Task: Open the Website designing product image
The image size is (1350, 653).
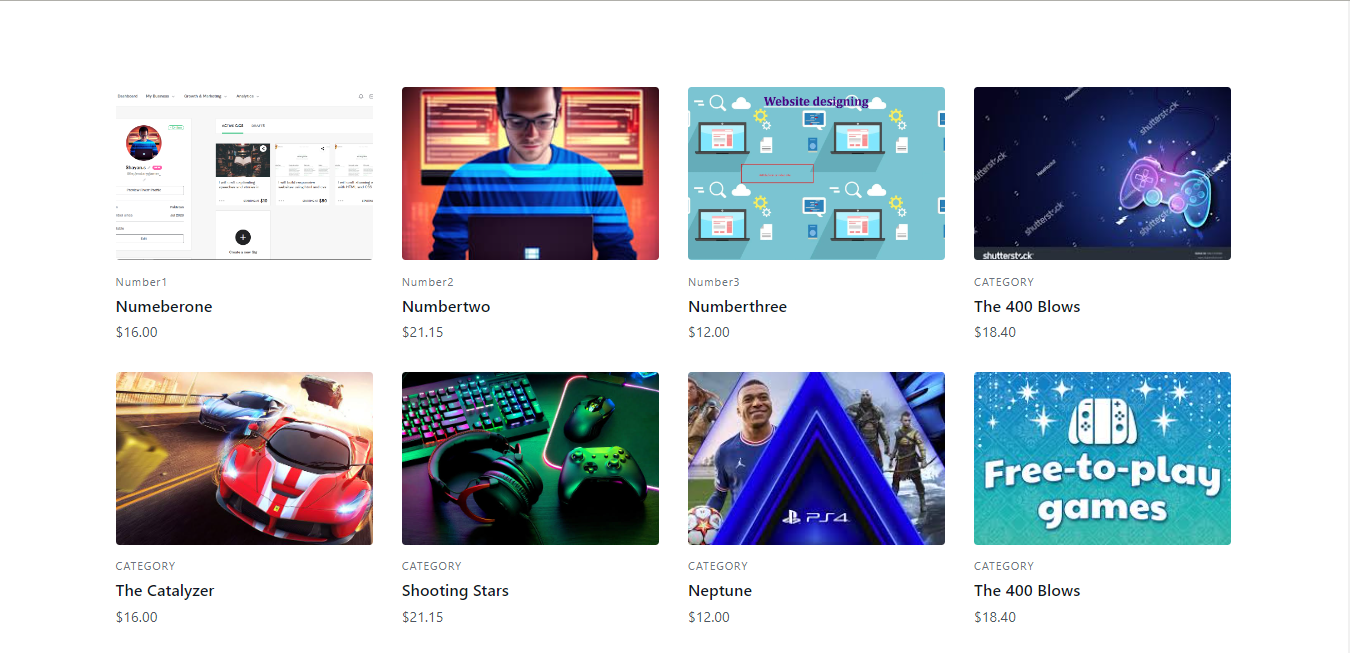Action: tap(816, 173)
